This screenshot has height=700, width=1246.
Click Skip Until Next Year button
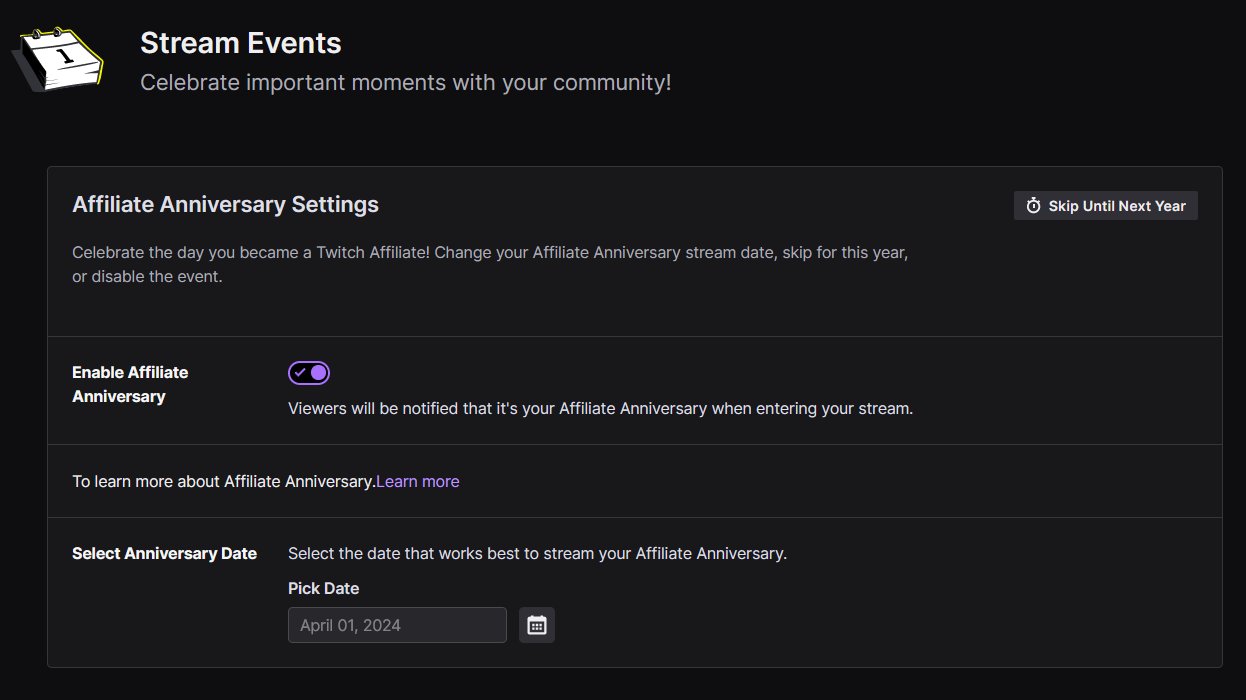point(1106,206)
